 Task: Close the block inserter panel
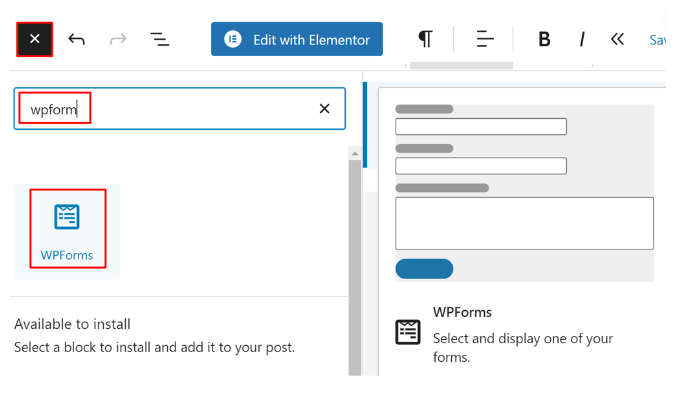(x=34, y=39)
